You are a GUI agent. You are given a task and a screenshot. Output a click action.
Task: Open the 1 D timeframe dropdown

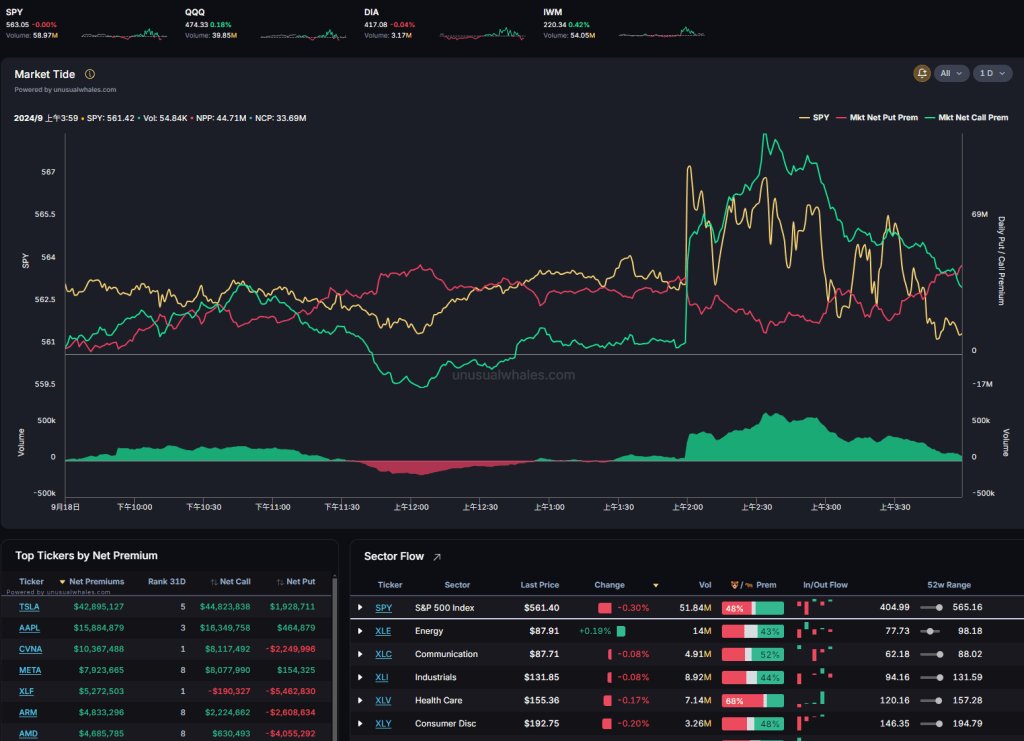(x=992, y=74)
